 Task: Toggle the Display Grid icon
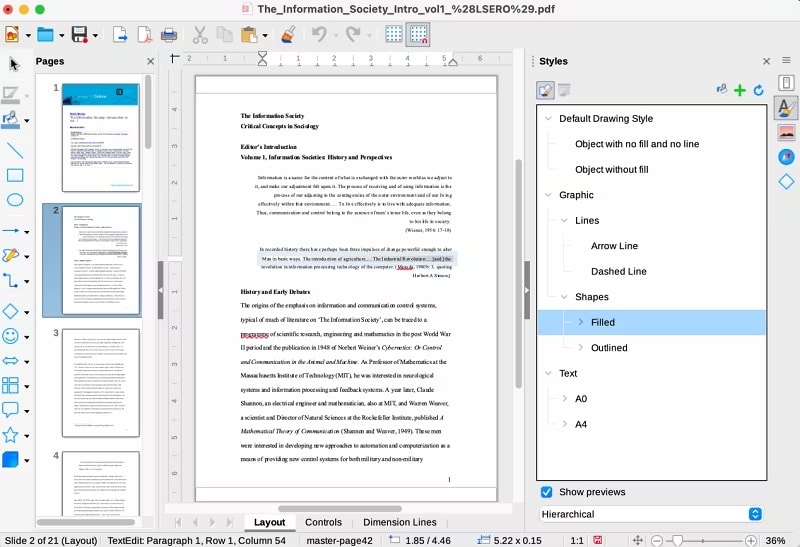pyautogui.click(x=393, y=35)
